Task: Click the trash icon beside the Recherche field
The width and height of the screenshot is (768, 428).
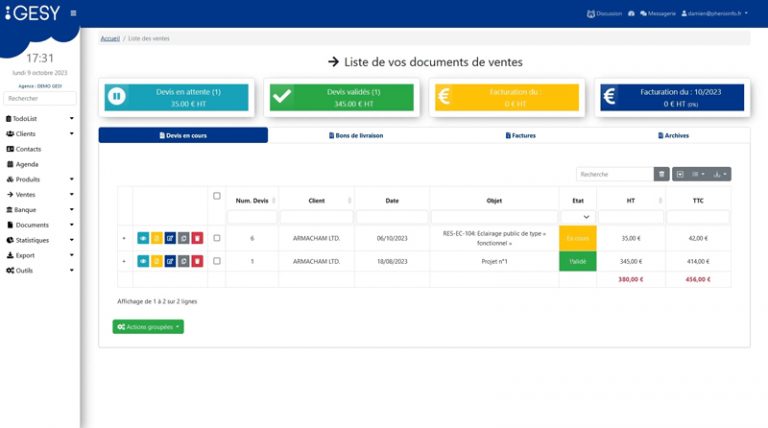Action: (661, 174)
